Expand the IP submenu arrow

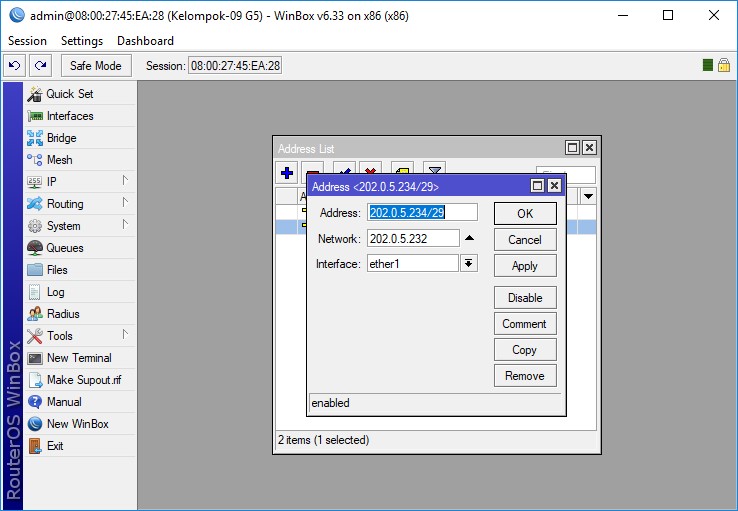click(x=125, y=180)
